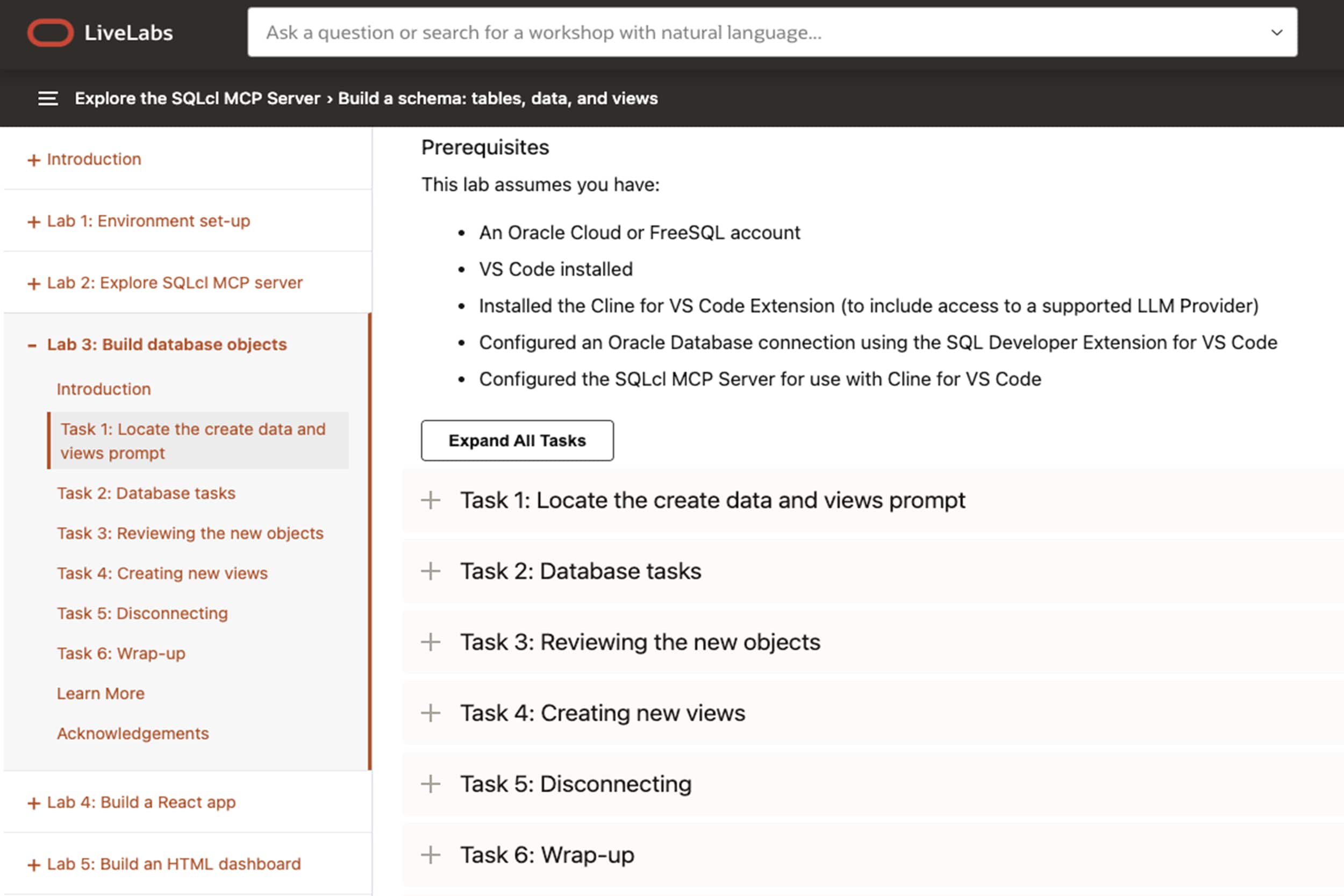The width and height of the screenshot is (1344, 896).
Task: Click the Explore the SQLcl MCP Server breadcrumb
Action: pyautogui.click(x=198, y=98)
